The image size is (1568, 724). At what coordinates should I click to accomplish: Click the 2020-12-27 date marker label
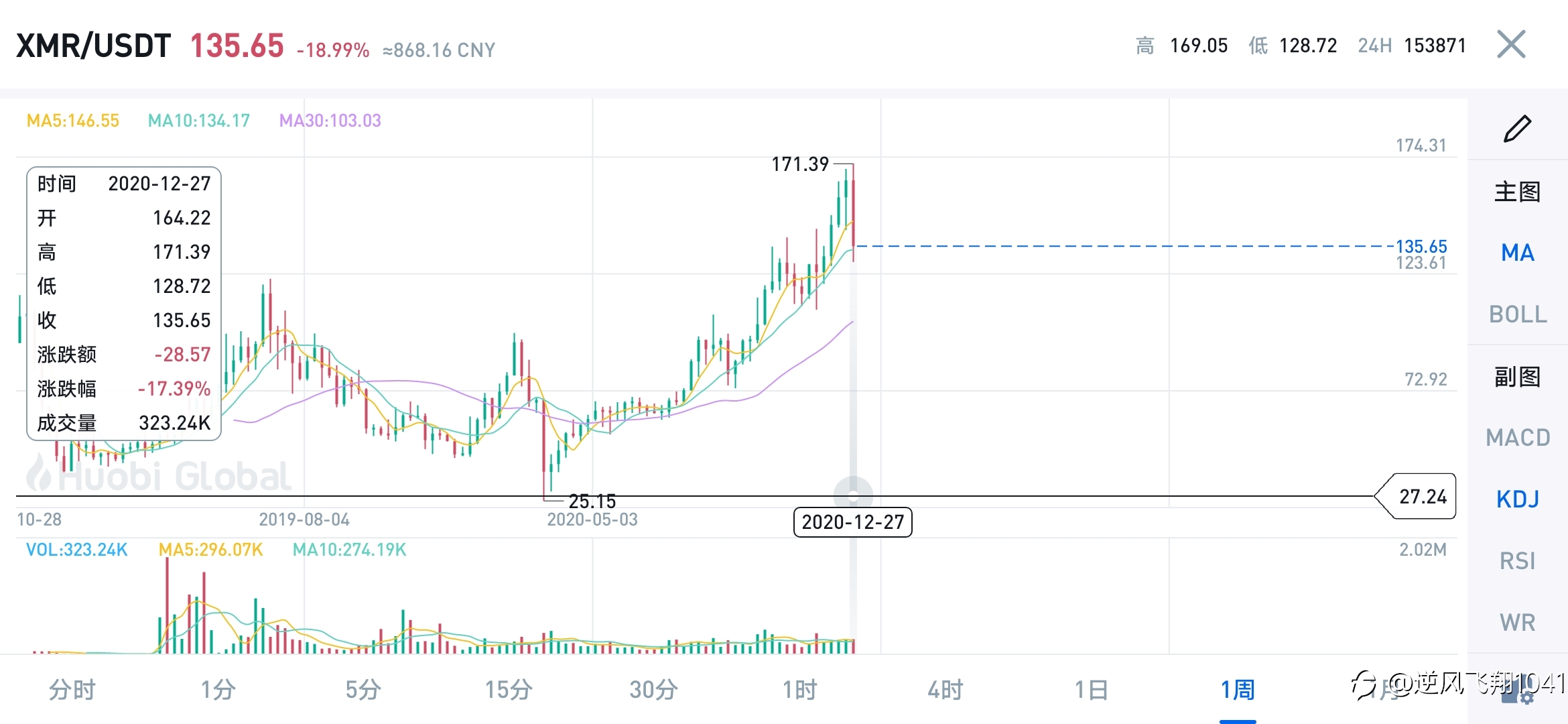(x=853, y=522)
